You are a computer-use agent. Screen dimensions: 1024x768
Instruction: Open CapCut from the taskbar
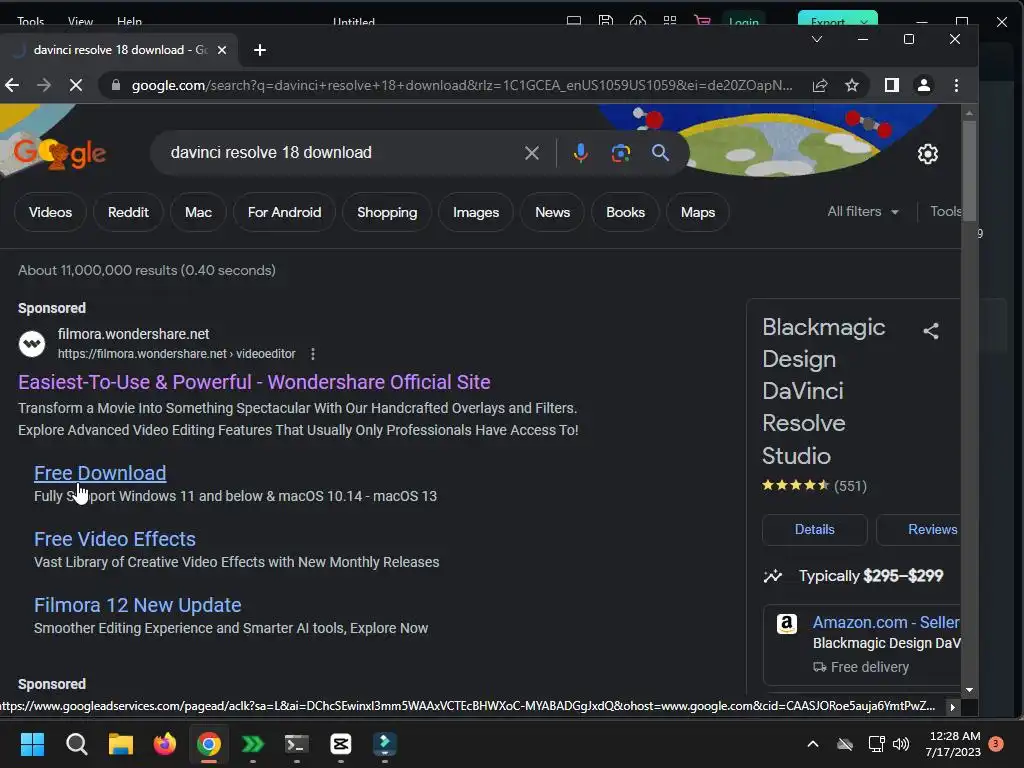click(x=341, y=744)
